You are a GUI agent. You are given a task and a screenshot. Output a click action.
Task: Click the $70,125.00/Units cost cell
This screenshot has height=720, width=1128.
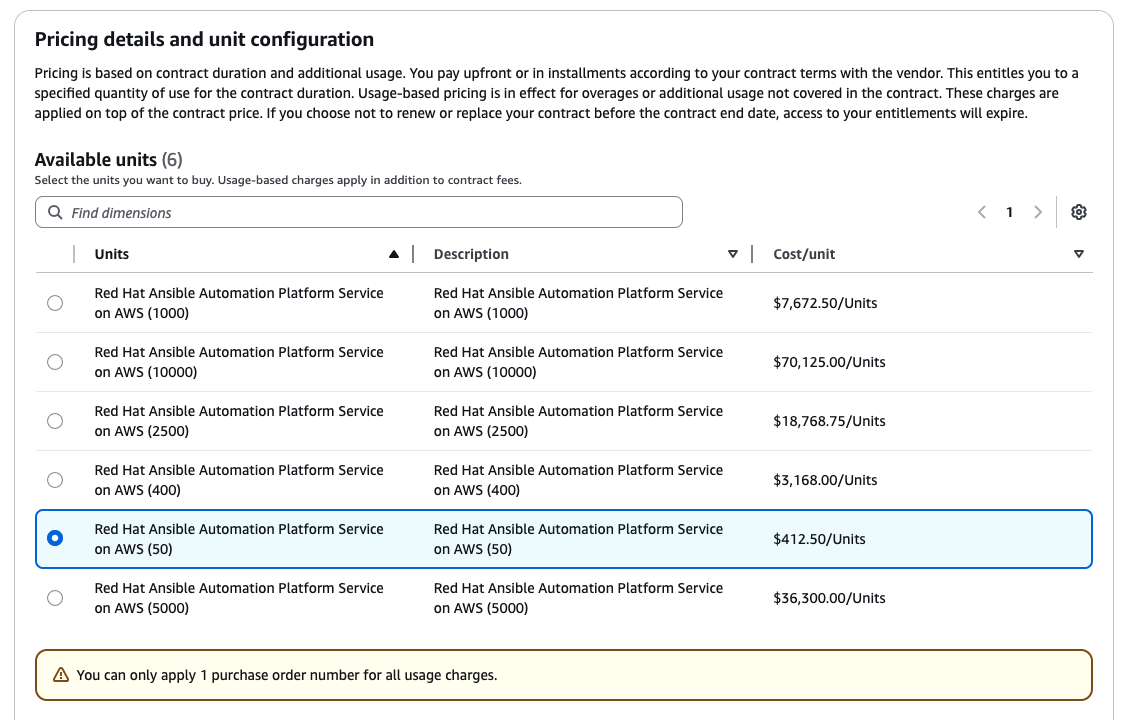point(829,362)
